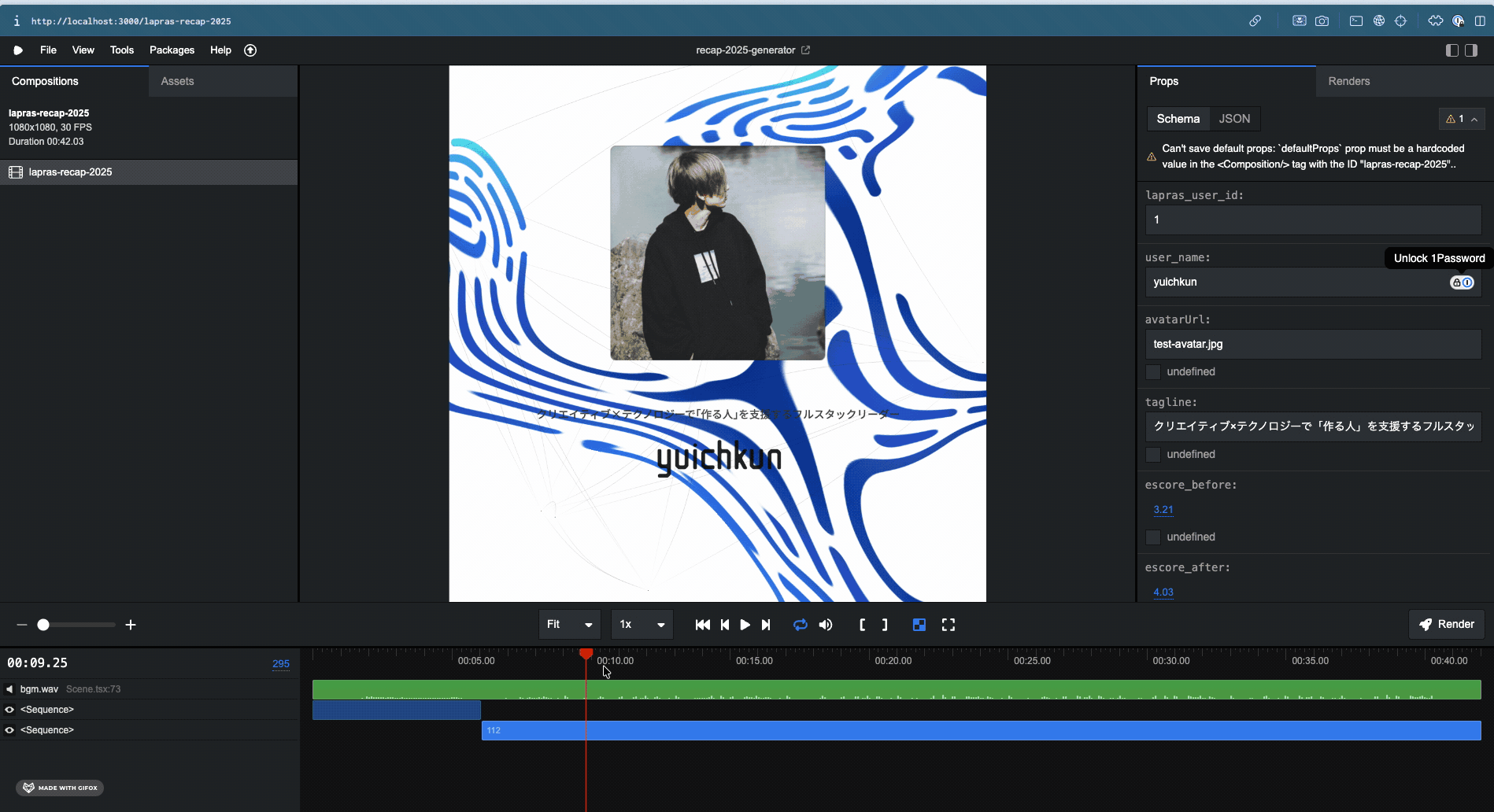Mute the preview volume speaker icon

[x=825, y=625]
